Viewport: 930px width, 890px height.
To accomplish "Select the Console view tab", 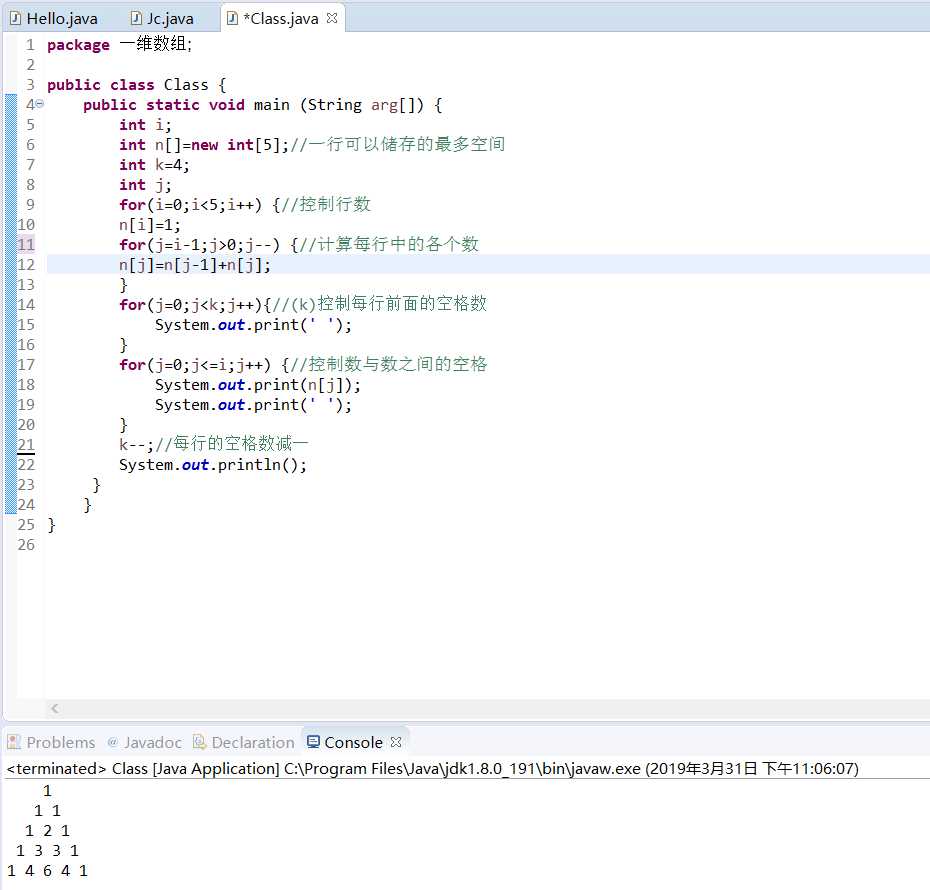I will pos(353,742).
